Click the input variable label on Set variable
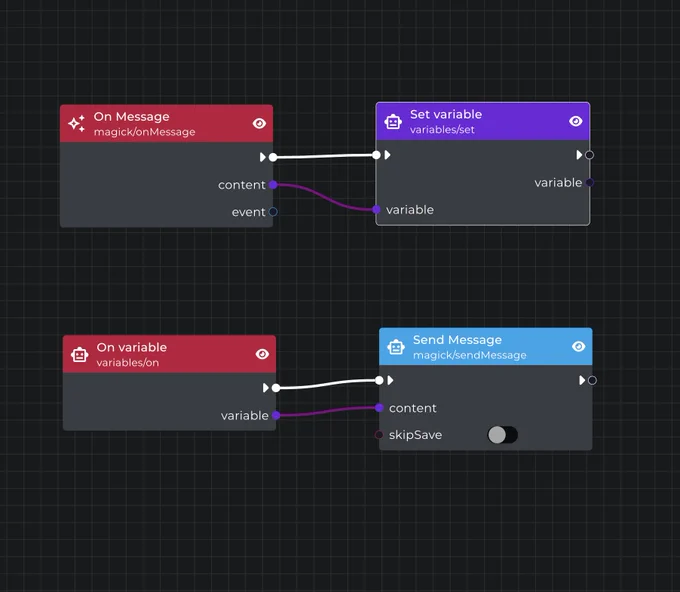Screen dimensions: 680x592 click(410, 210)
